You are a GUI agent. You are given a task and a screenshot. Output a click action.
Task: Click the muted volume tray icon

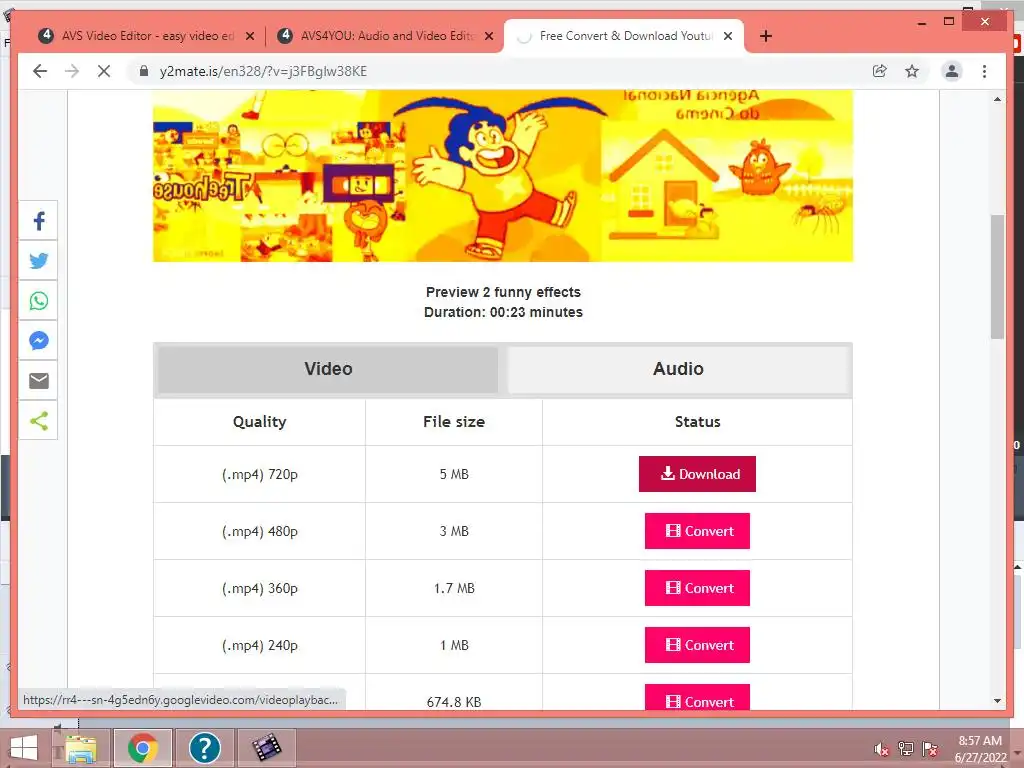881,749
